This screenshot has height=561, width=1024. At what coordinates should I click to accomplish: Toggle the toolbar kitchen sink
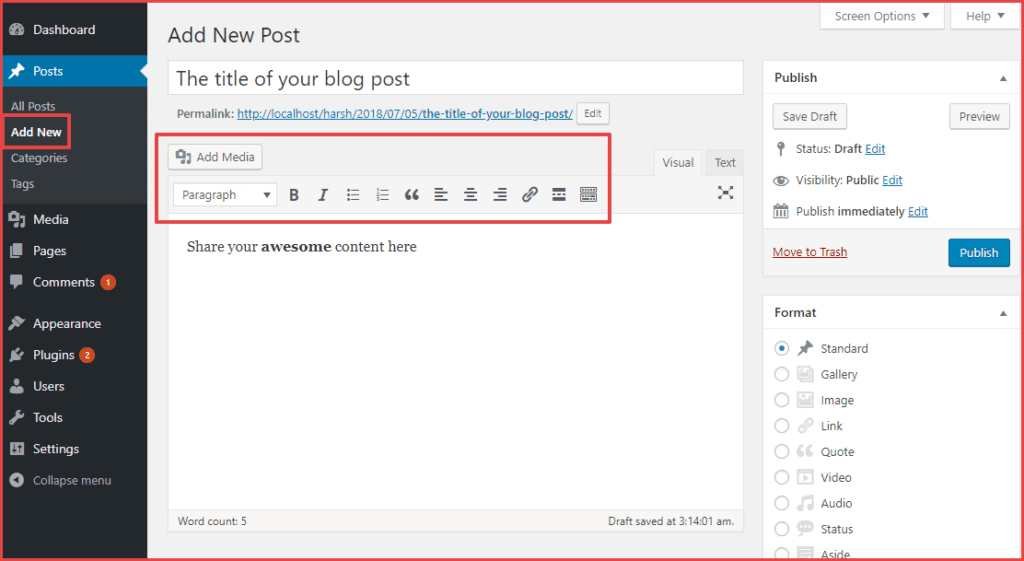coord(588,195)
